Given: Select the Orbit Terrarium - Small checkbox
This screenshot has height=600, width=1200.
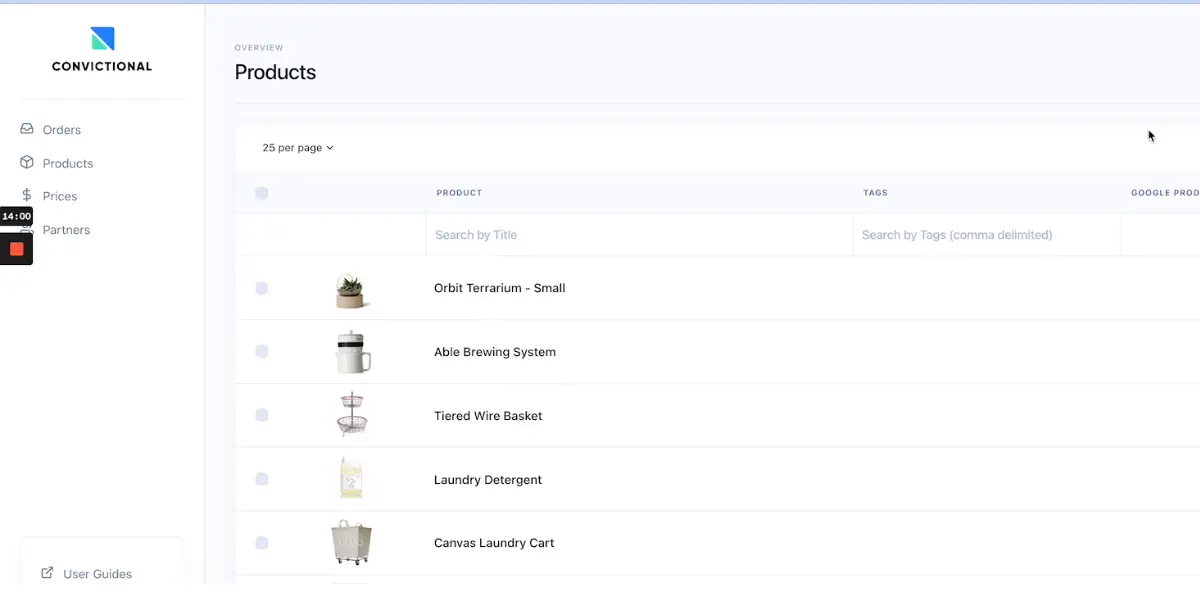Looking at the screenshot, I should coord(261,288).
